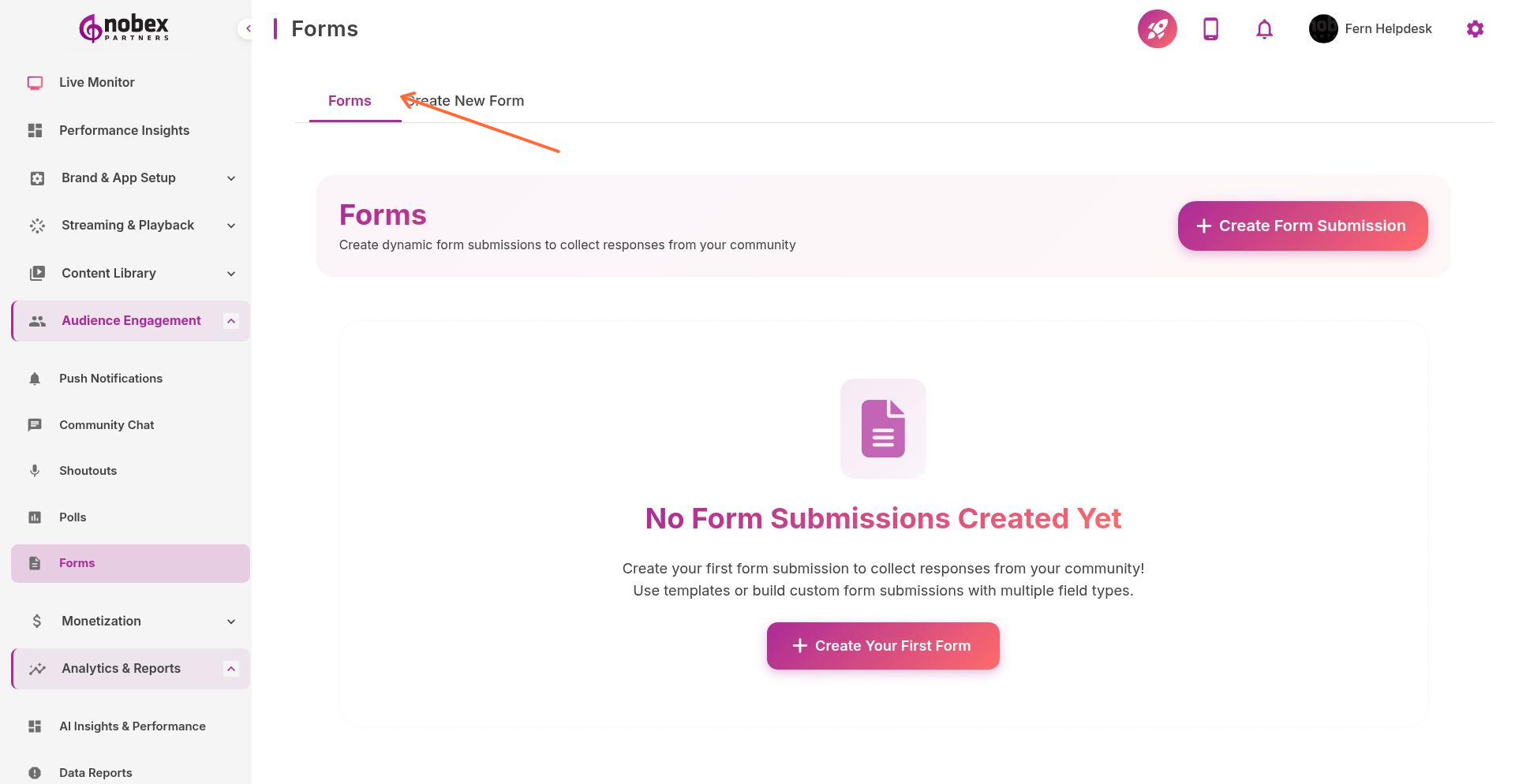This screenshot has height=784, width=1515.
Task: Open the settings gear in the header
Action: pyautogui.click(x=1475, y=28)
